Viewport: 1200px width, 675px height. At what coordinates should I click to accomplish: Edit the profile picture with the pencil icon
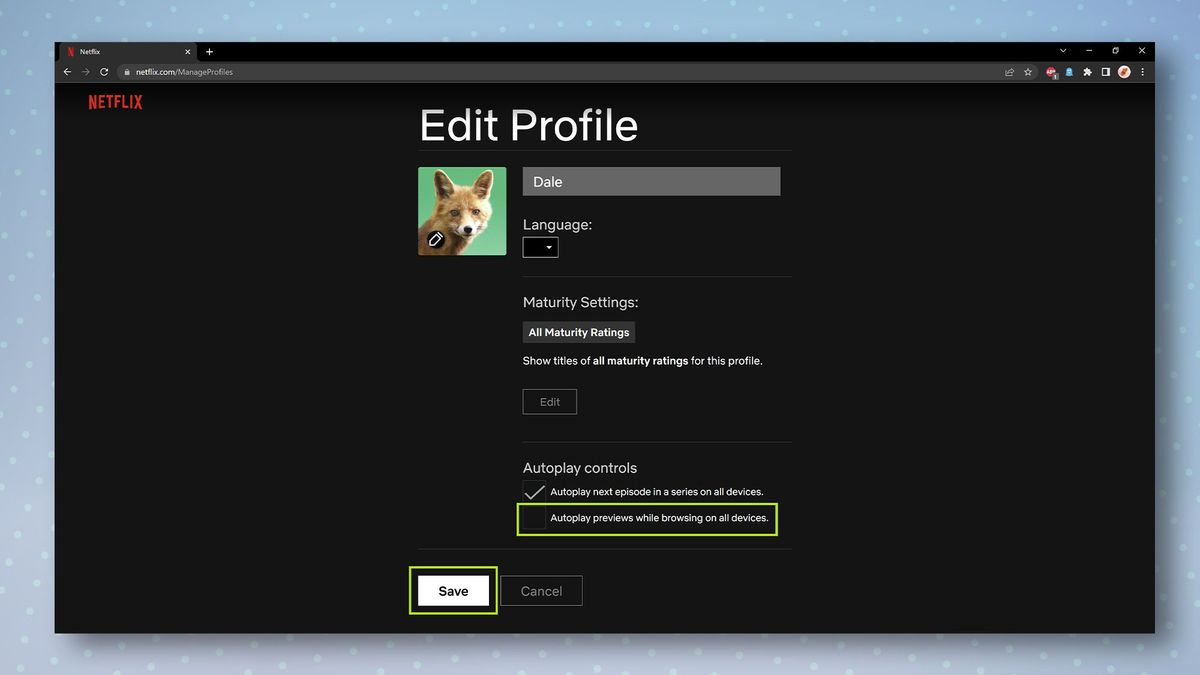click(x=434, y=239)
